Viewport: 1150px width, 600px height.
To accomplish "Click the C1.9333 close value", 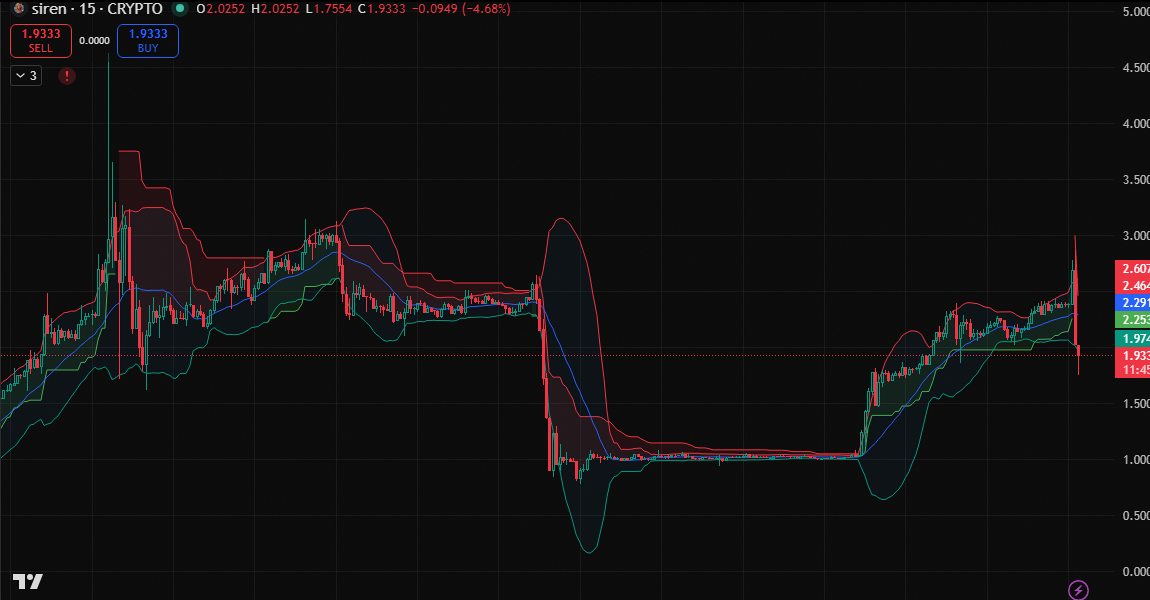I will [x=381, y=9].
